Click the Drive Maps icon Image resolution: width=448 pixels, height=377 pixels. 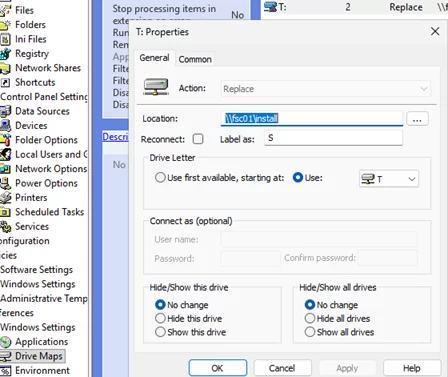coord(5,356)
